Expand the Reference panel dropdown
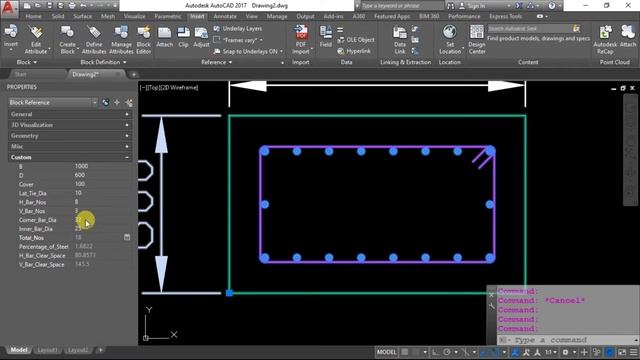Screen dimensions: 640x360 [x=217, y=62]
